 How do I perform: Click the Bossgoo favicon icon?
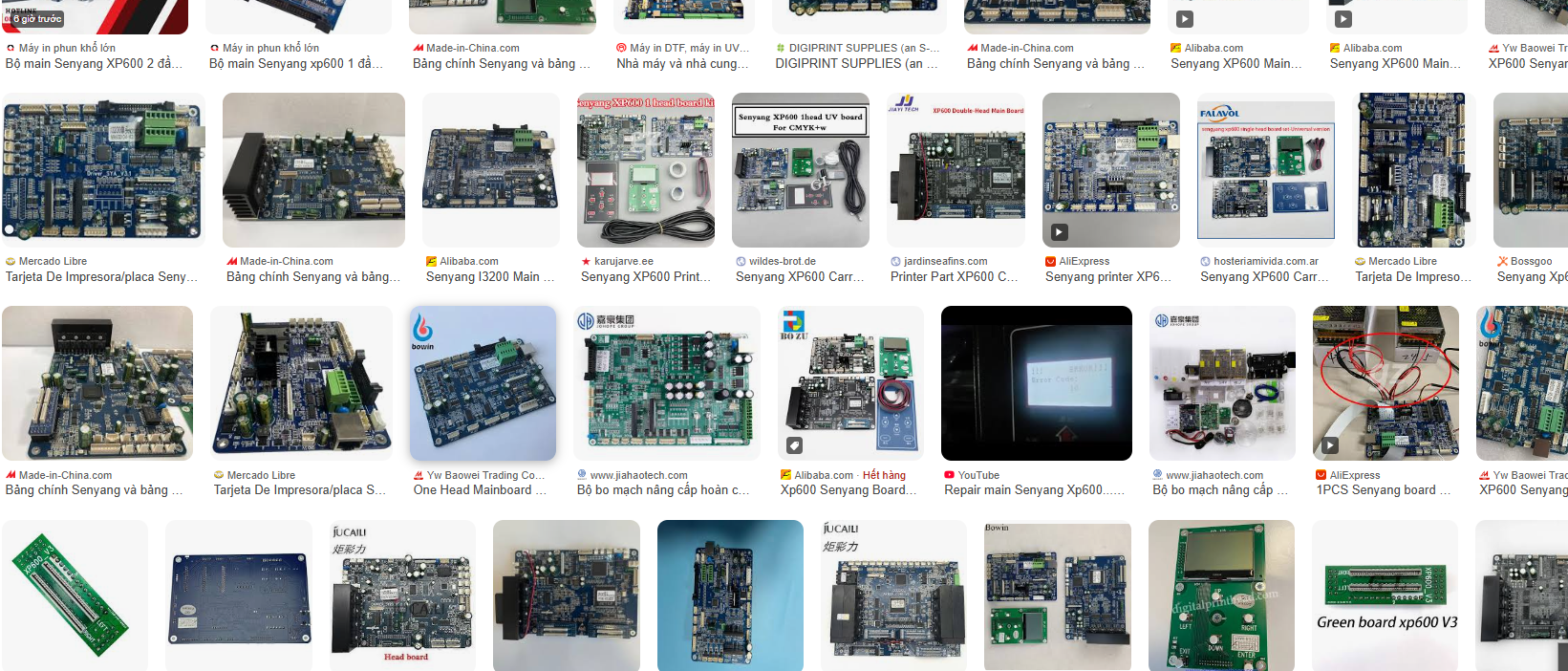coord(1502,261)
